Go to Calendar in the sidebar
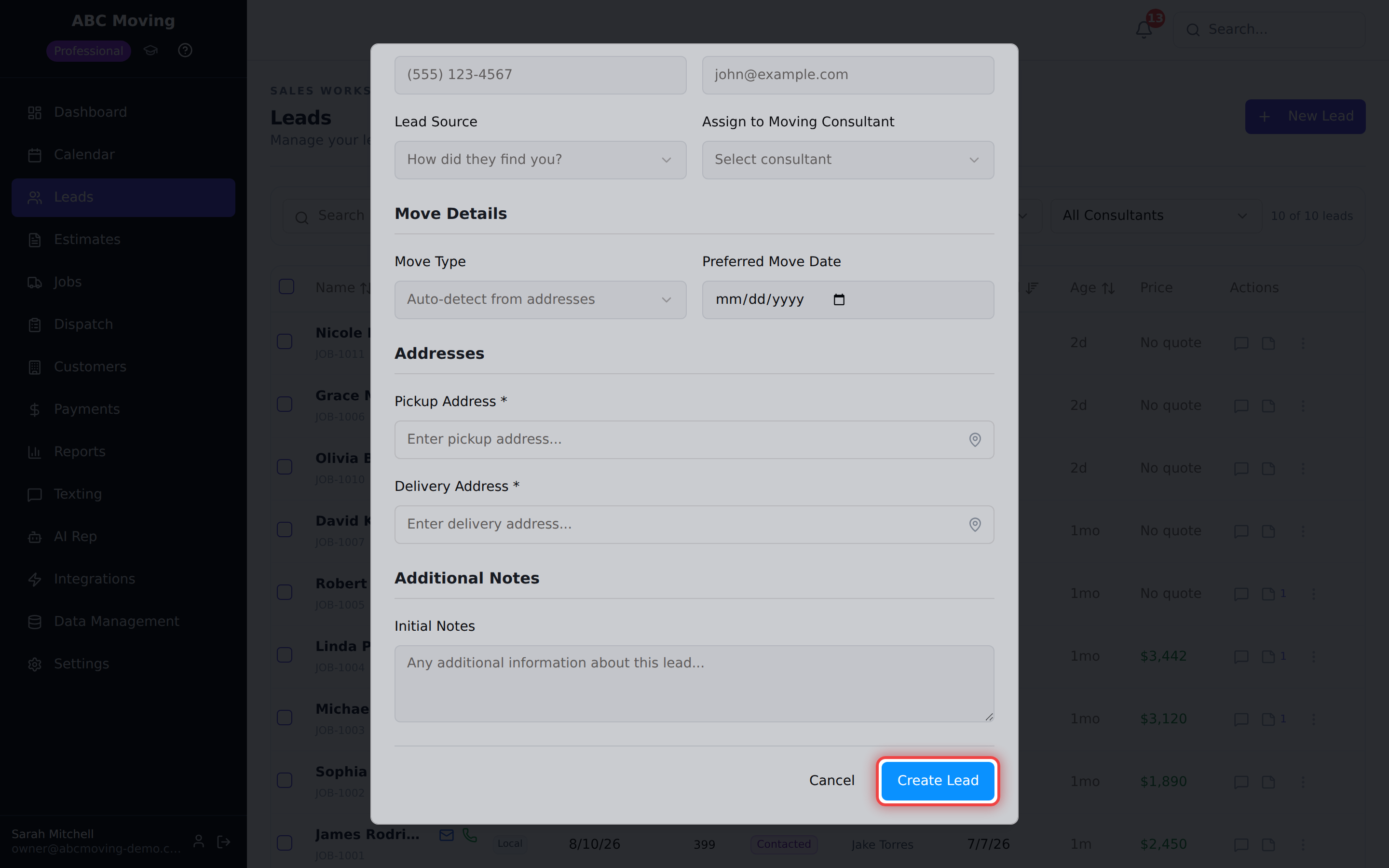 click(x=123, y=155)
